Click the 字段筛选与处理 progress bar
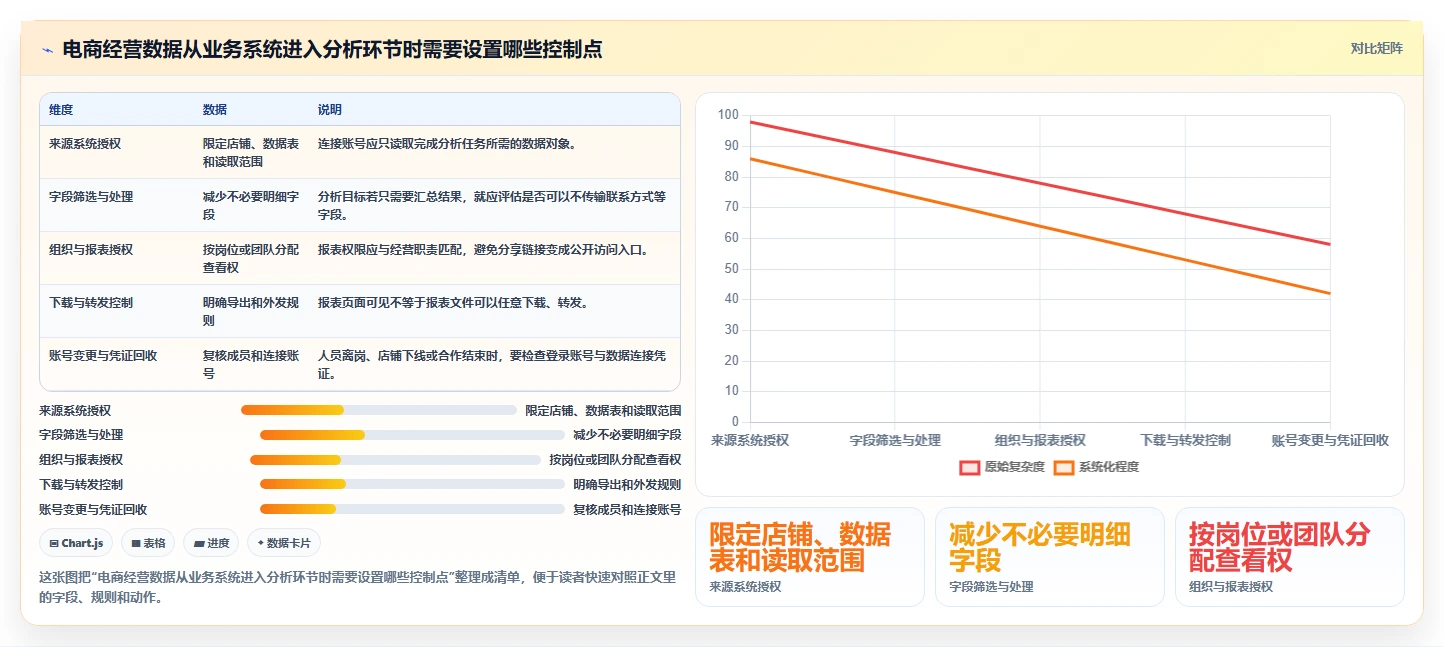This screenshot has width=1444, height=647. coord(412,435)
